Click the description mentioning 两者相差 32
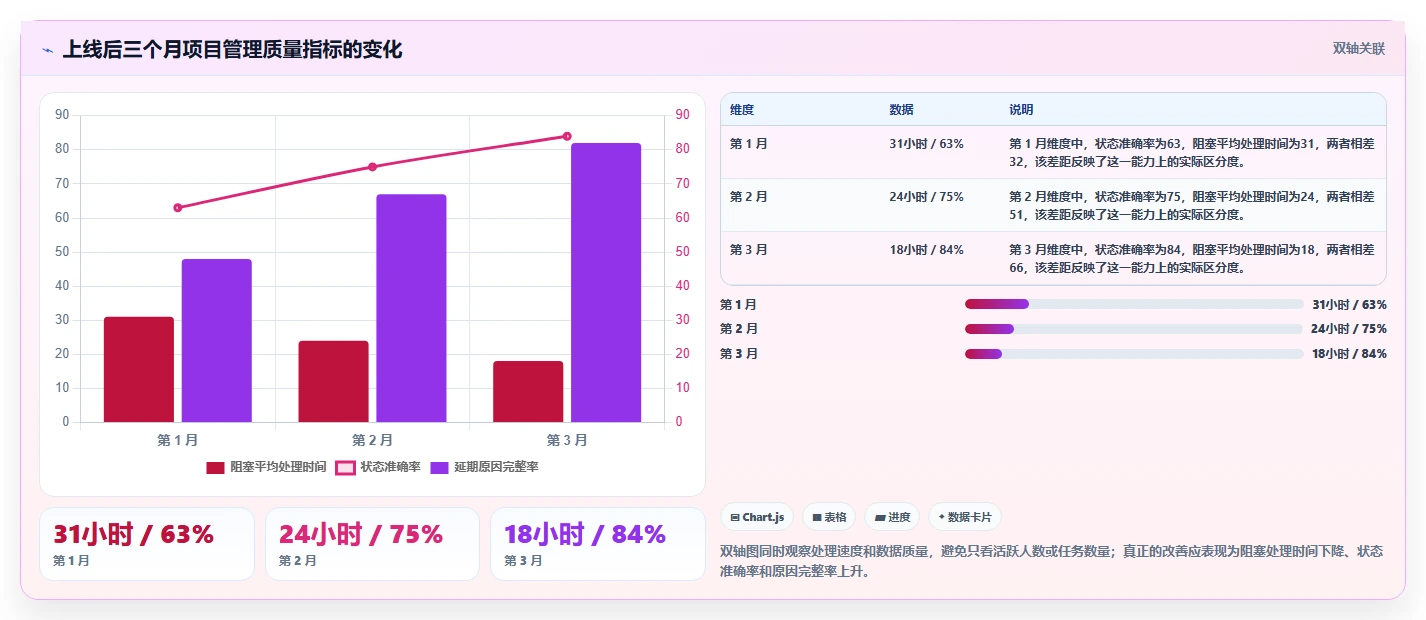 point(1192,152)
